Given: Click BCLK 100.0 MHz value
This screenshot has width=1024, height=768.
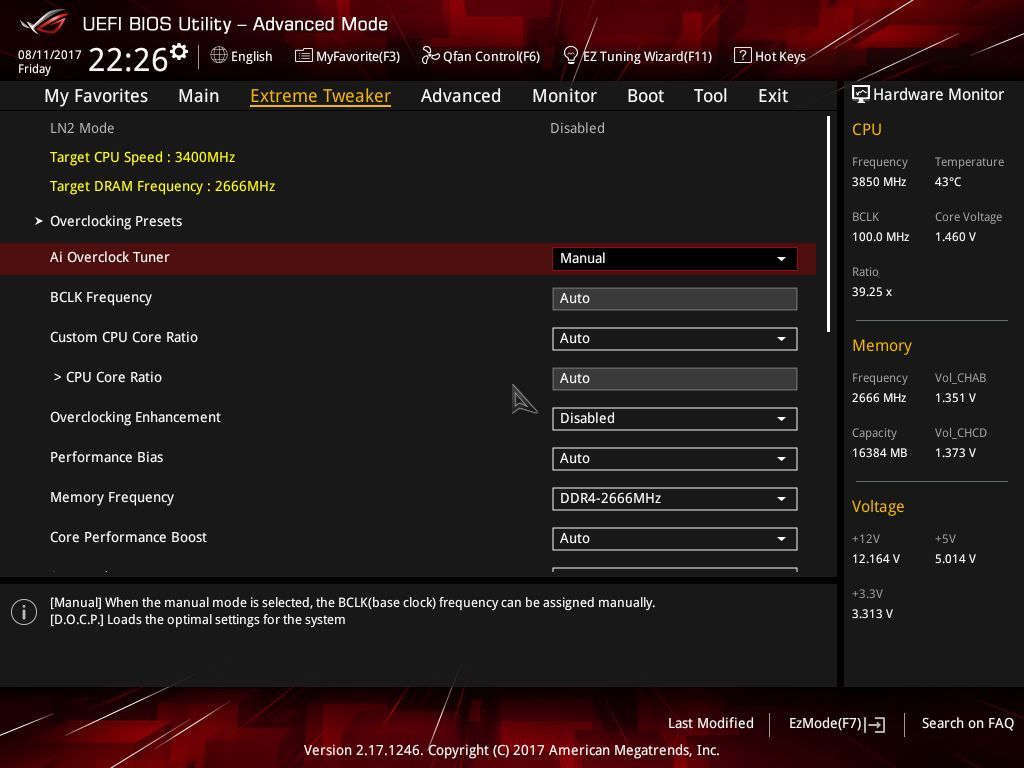Looking at the screenshot, I should (880, 236).
